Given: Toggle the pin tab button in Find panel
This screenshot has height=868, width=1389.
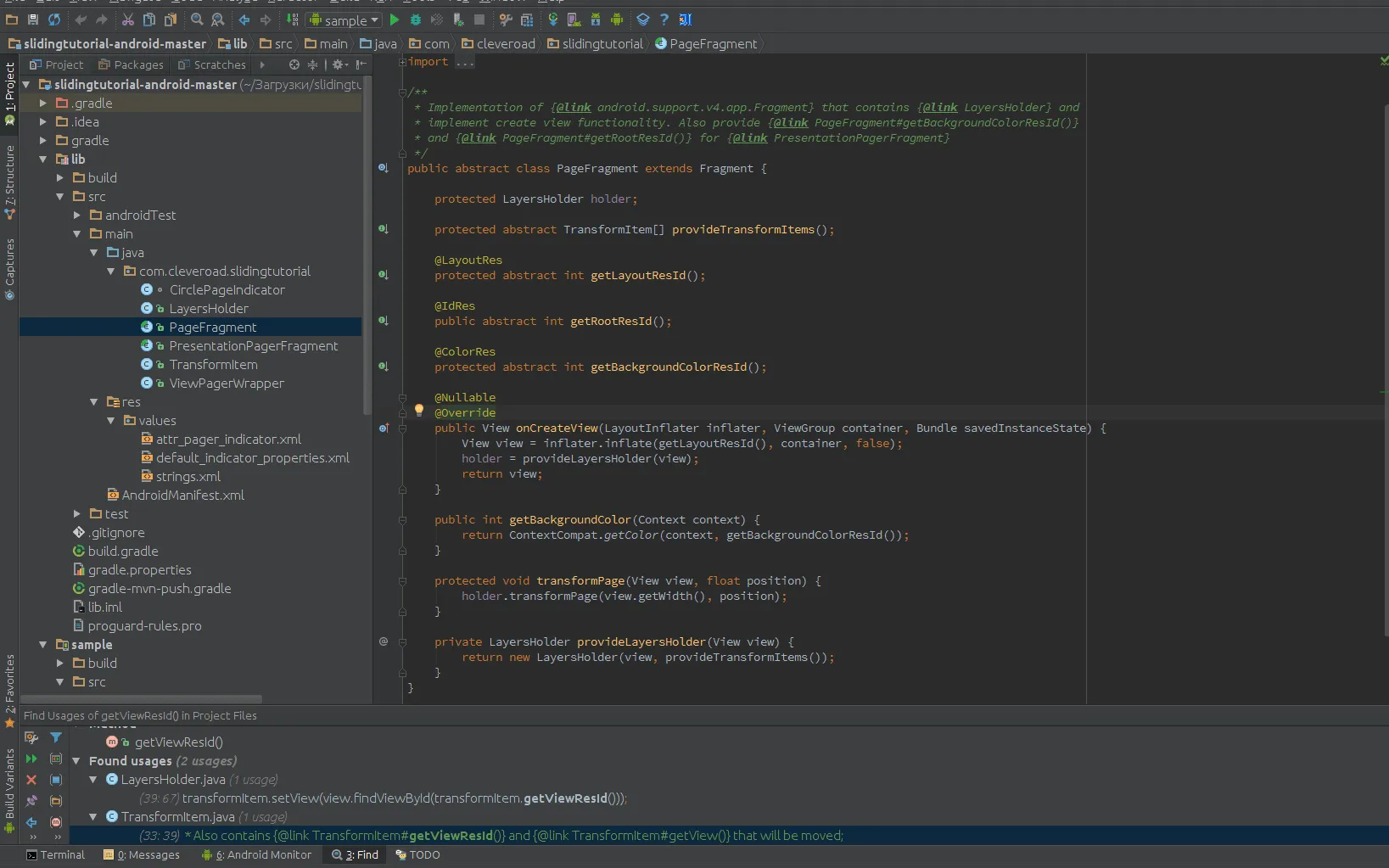Looking at the screenshot, I should (x=31, y=801).
